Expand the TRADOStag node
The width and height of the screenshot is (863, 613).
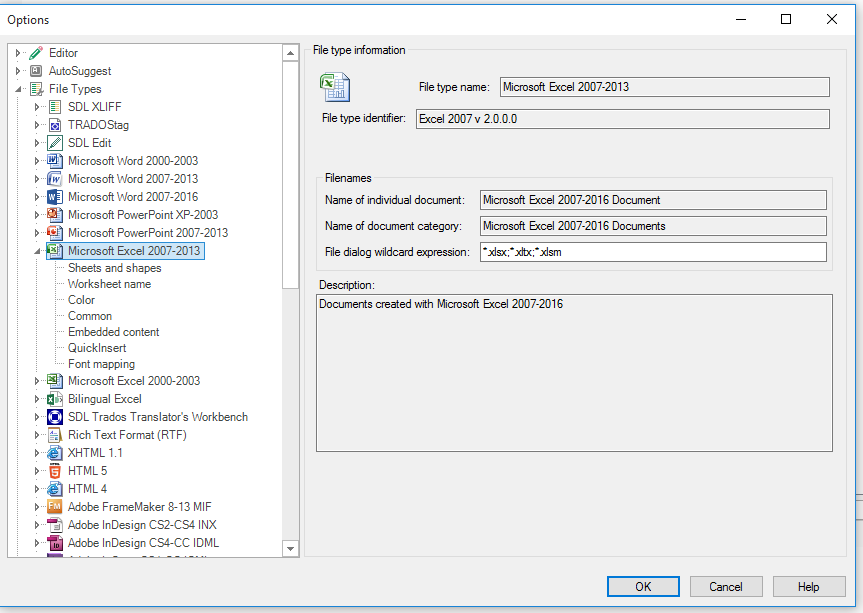tap(37, 125)
